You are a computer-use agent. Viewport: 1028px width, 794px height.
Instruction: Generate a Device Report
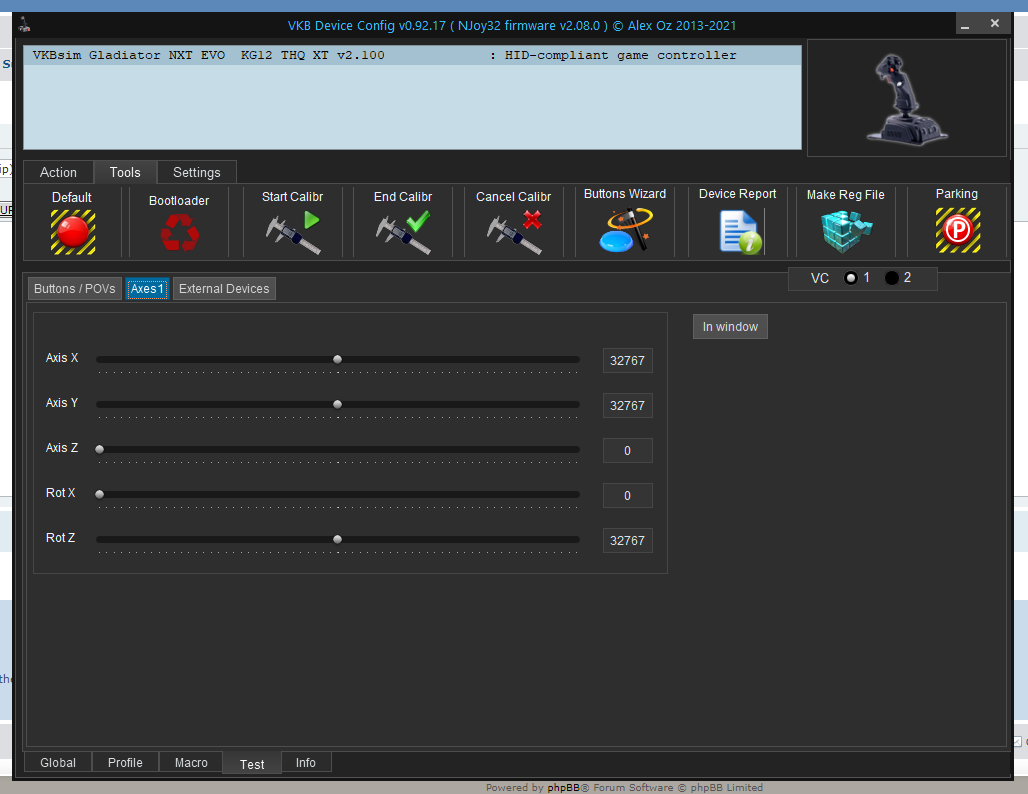(738, 232)
